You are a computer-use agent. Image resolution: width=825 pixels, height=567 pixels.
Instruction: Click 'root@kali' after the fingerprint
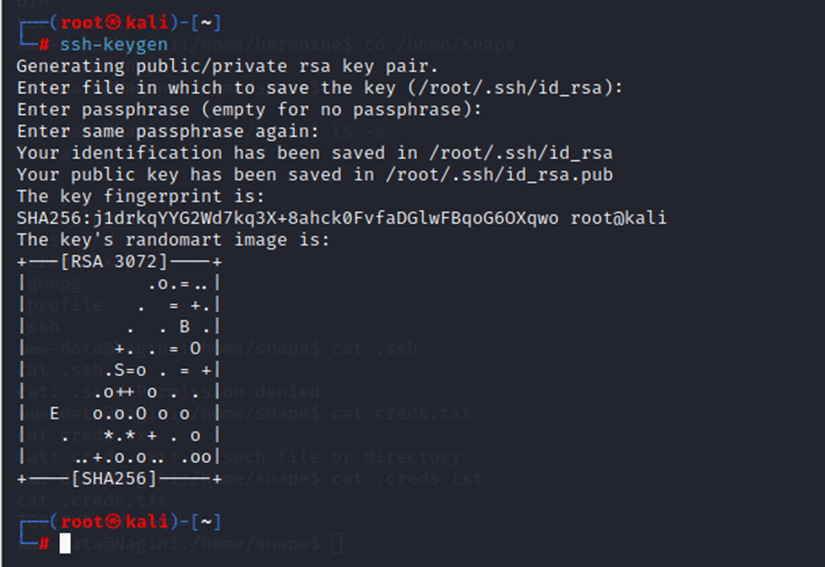point(618,218)
